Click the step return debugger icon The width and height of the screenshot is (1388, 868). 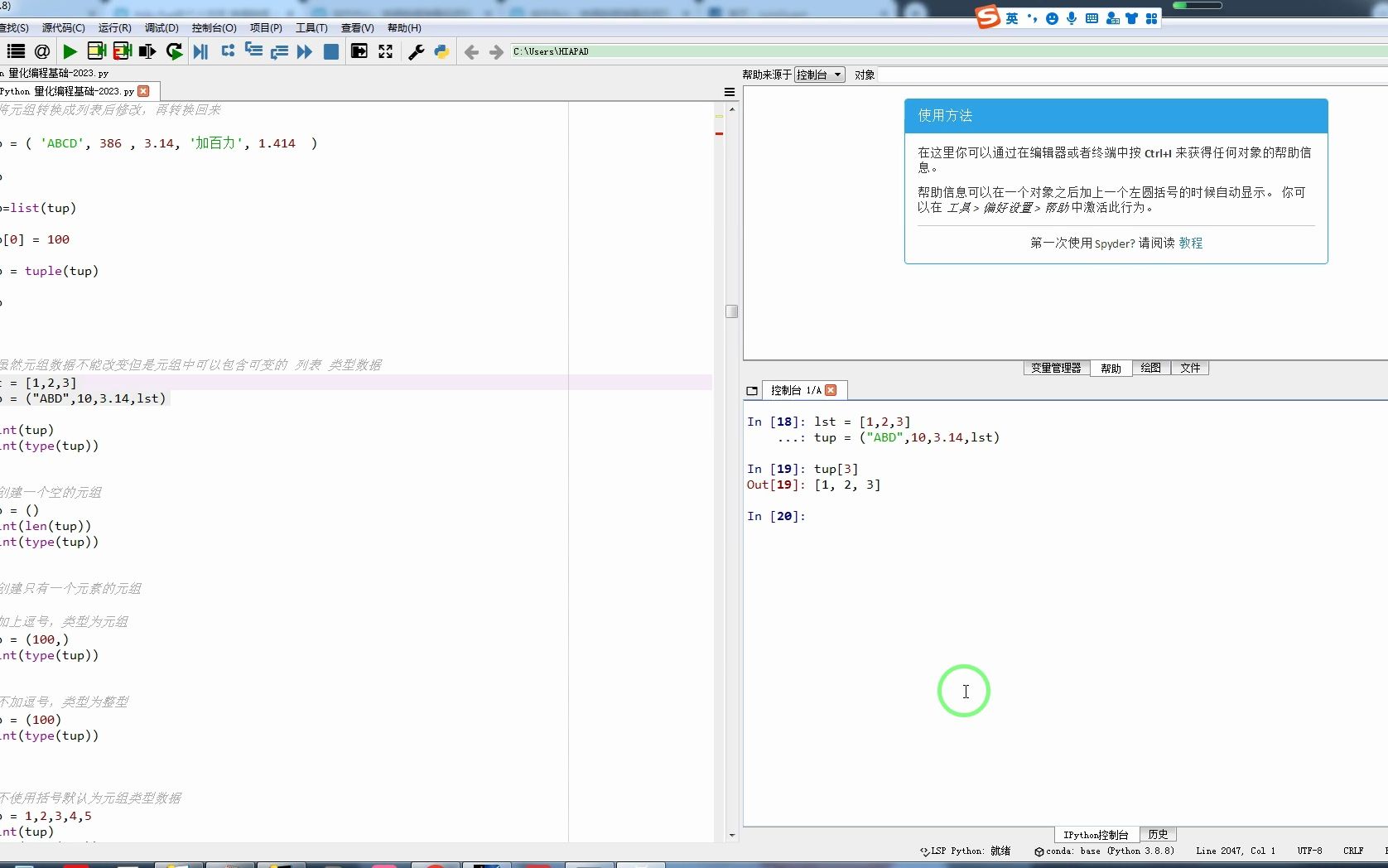[x=279, y=51]
